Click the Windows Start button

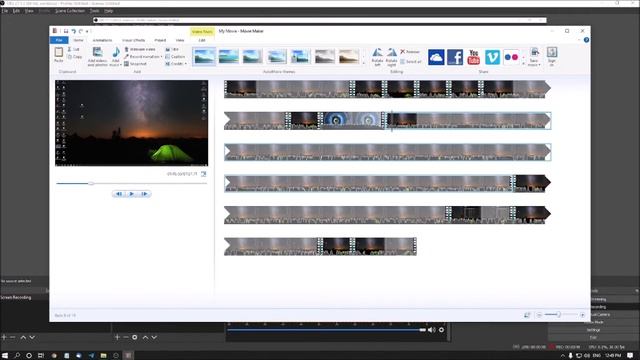pos(5,356)
